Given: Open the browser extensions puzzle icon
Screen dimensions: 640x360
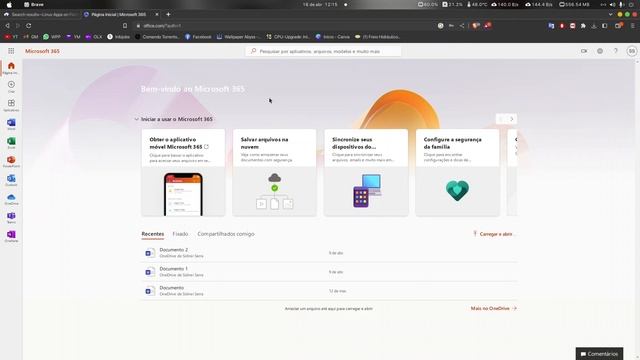Looking at the screenshot, I should click(583, 25).
